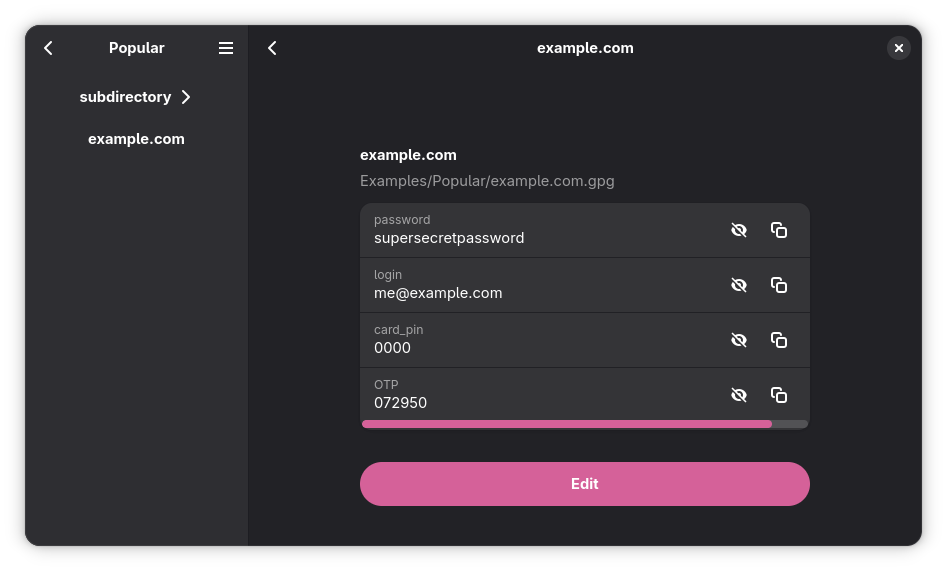The width and height of the screenshot is (947, 571).
Task: Click back arrow beside example.com header
Action: (x=272, y=48)
